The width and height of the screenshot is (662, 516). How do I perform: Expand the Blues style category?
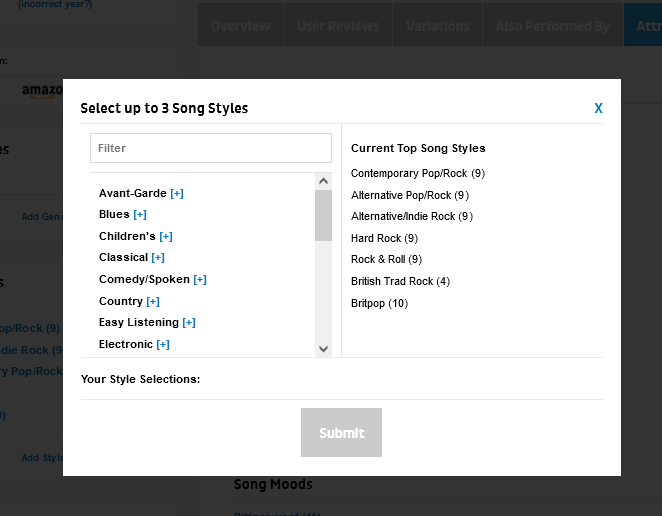point(140,215)
